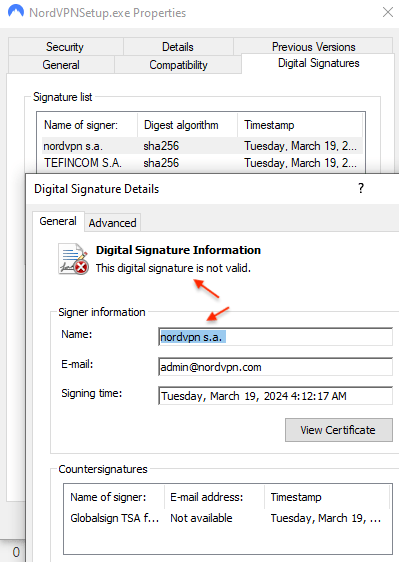The width and height of the screenshot is (399, 562).
Task: Click the signer Name field containing nordvpn s.a.
Action: (275, 337)
